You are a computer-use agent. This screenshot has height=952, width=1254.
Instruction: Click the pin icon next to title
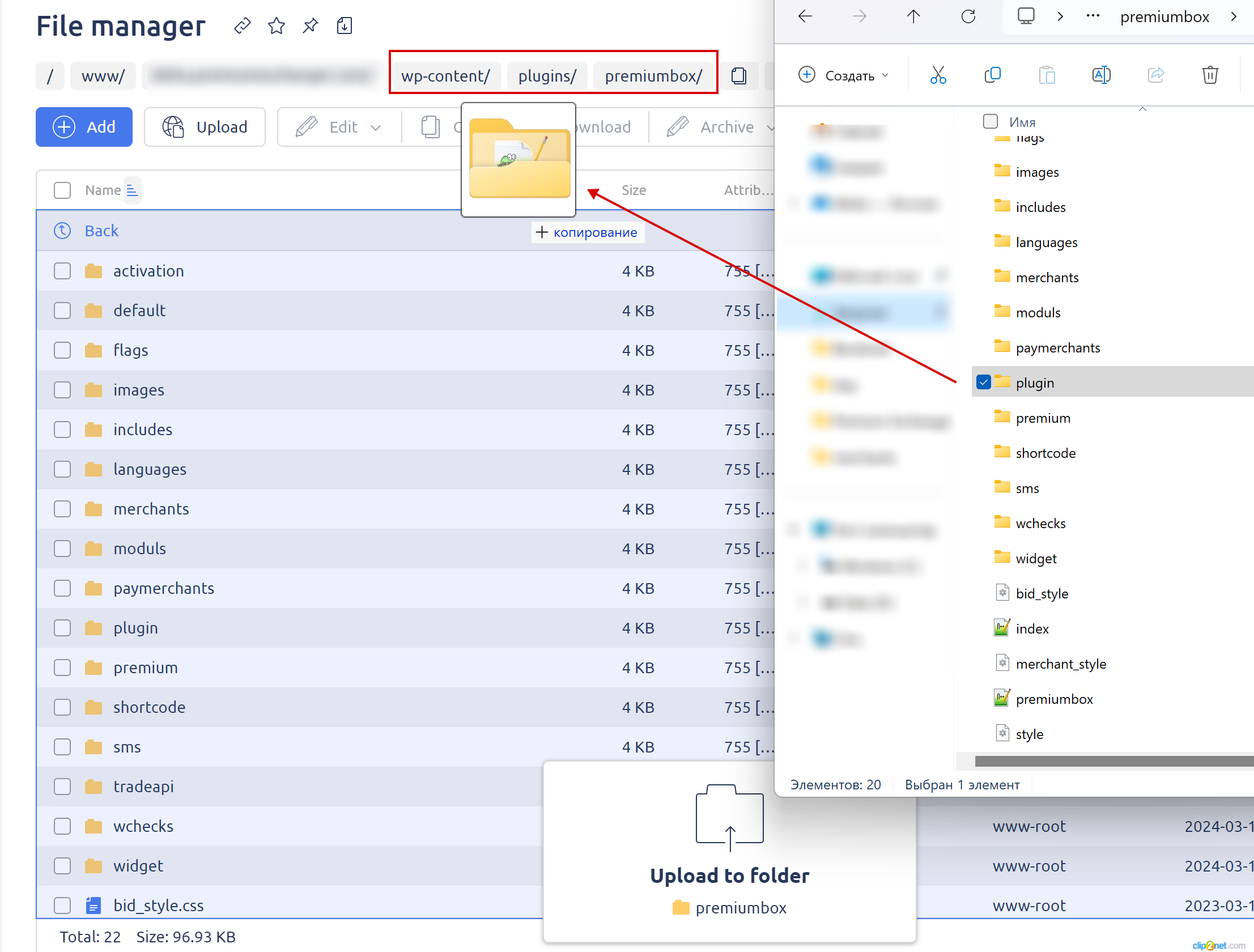point(310,25)
